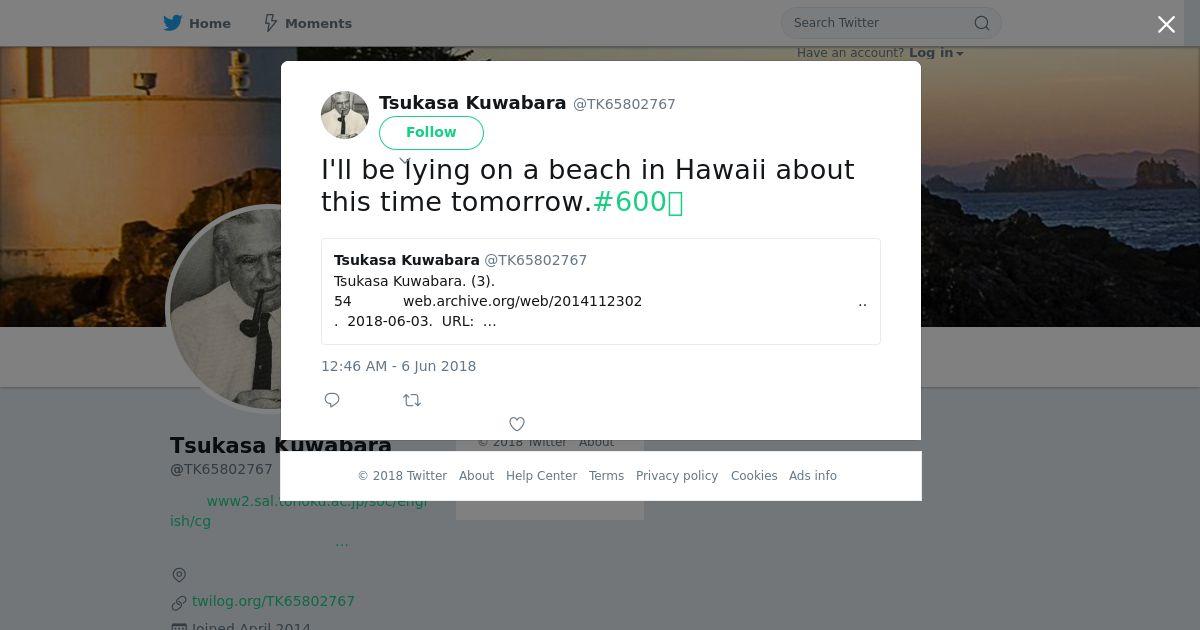Open the Privacy policy link
1200x630 pixels.
pyautogui.click(x=677, y=476)
